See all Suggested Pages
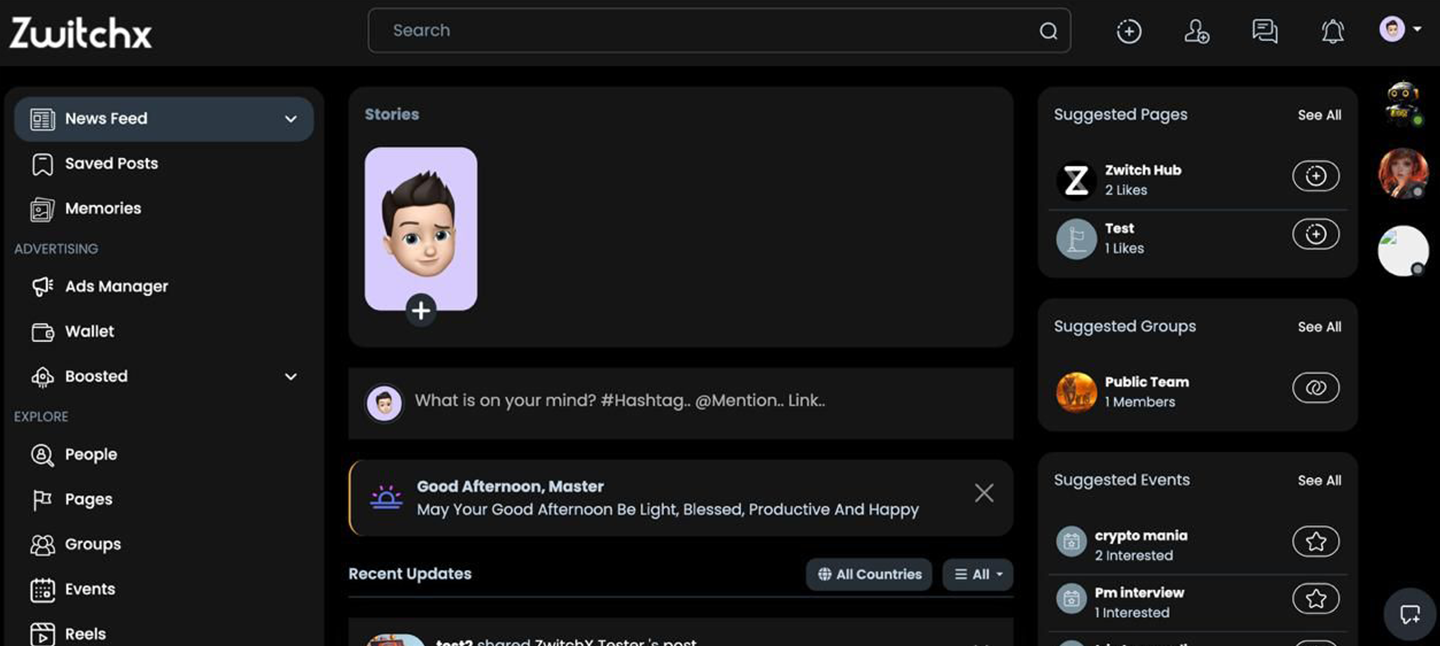 pos(1319,115)
